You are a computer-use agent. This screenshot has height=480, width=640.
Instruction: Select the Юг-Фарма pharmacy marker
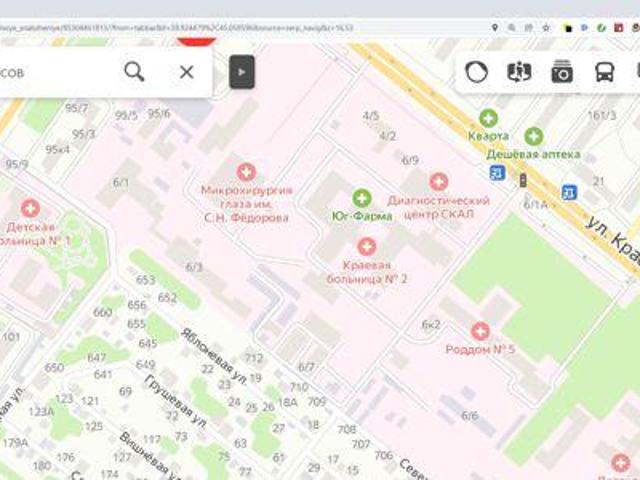[362, 198]
